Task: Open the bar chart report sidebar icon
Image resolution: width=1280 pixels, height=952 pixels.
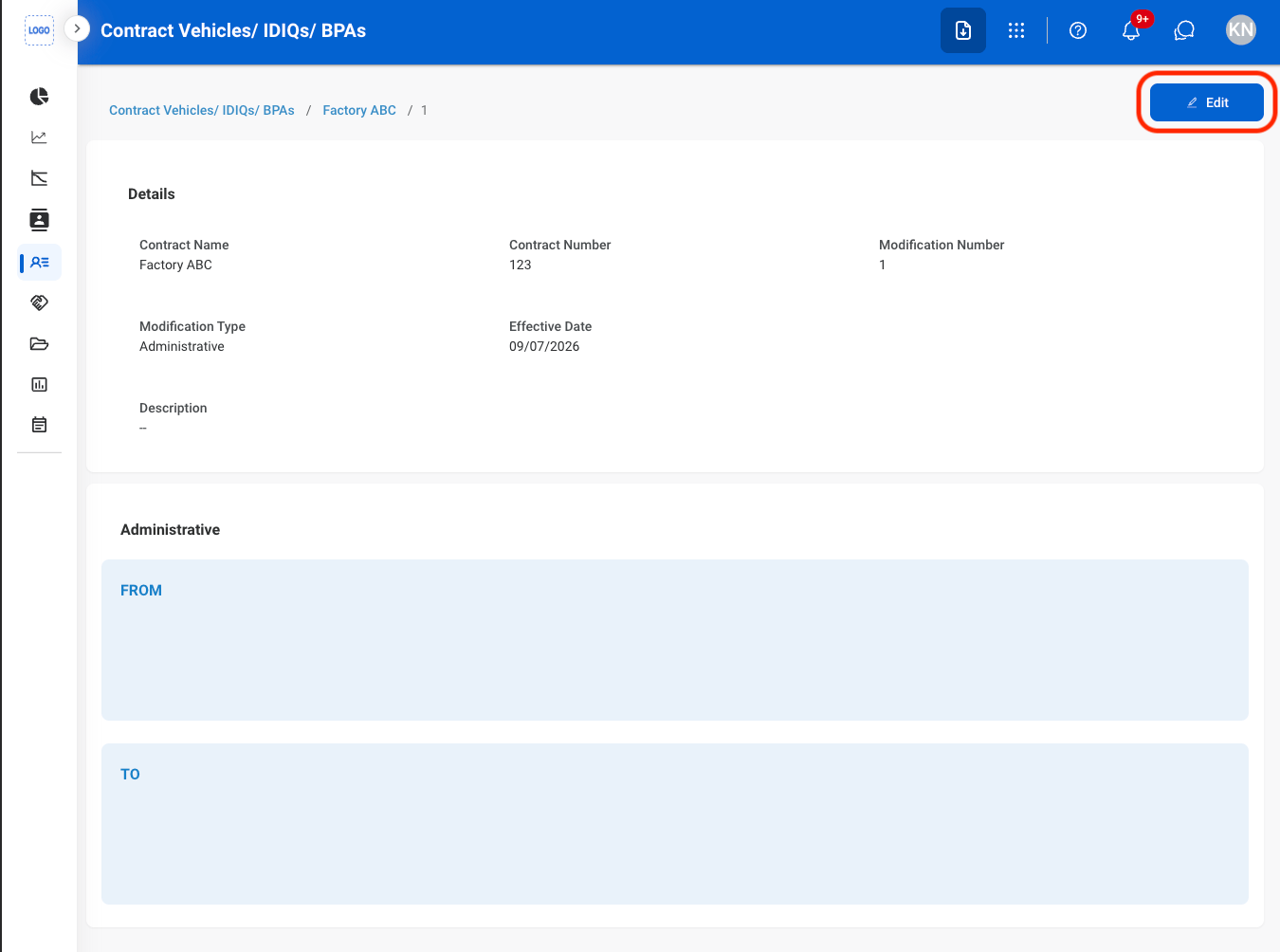Action: click(x=39, y=385)
